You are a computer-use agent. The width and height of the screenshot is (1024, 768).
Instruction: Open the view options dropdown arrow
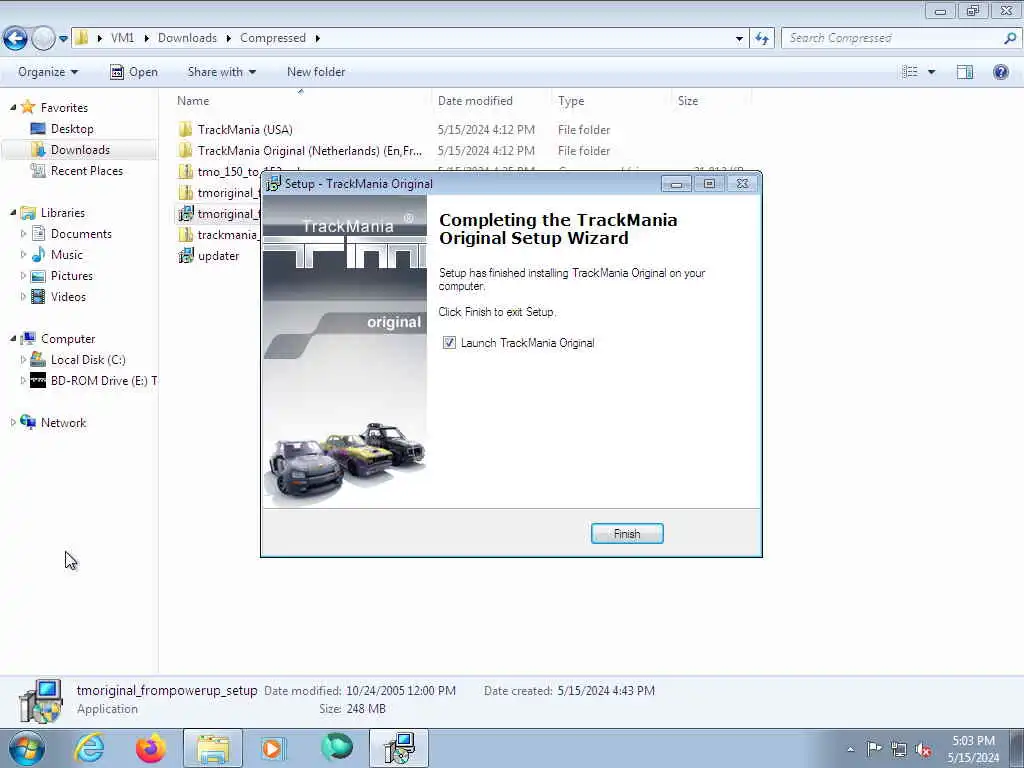pos(931,72)
